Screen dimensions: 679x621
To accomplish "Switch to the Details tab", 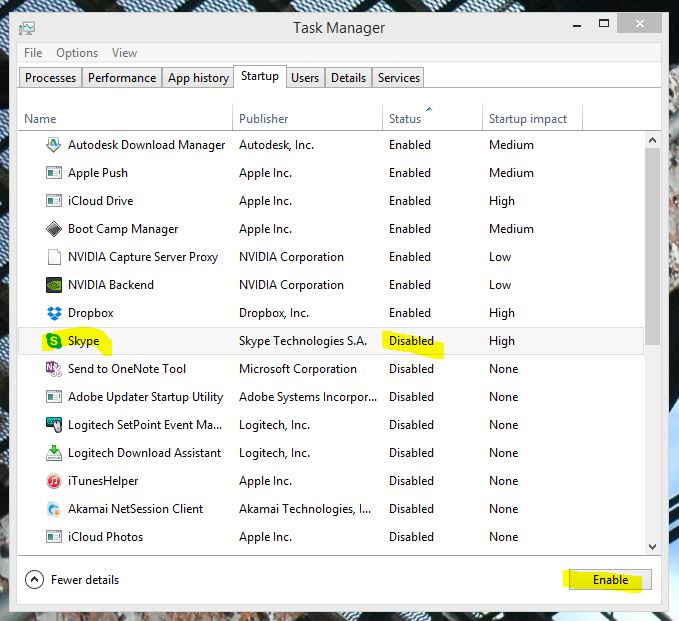I will pyautogui.click(x=349, y=78).
